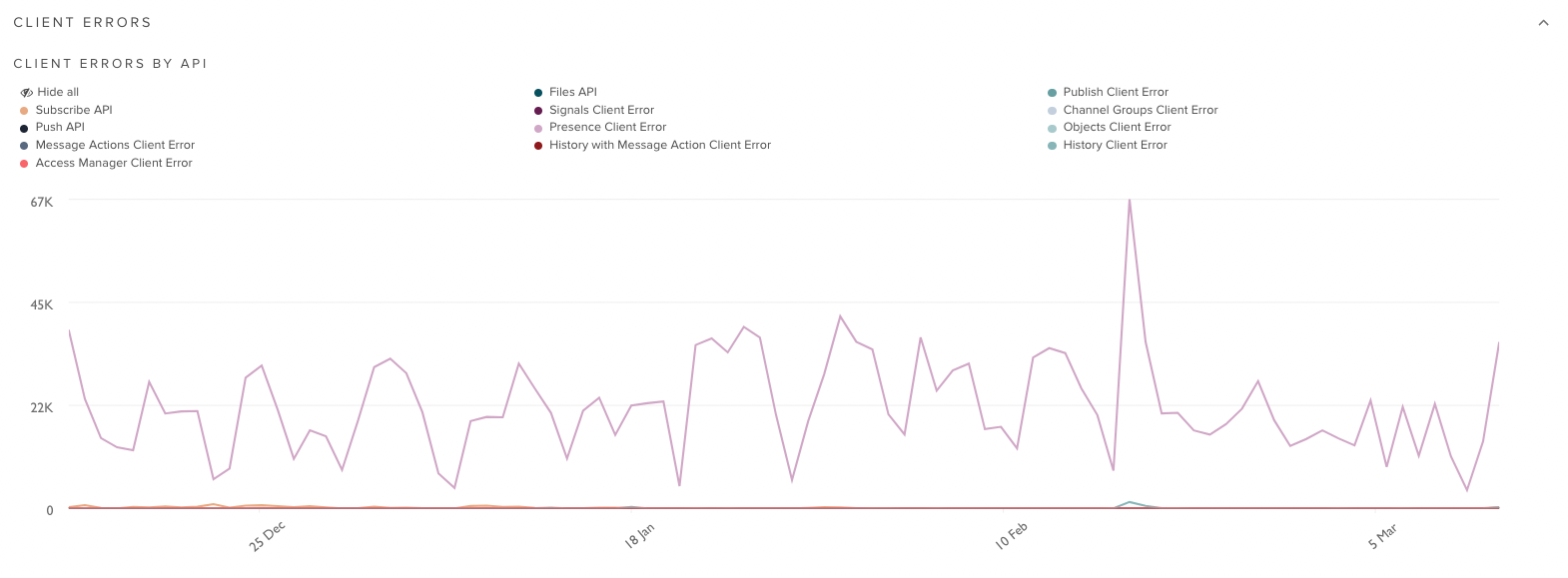Click the Signals Client Error legend dot

coord(538,111)
